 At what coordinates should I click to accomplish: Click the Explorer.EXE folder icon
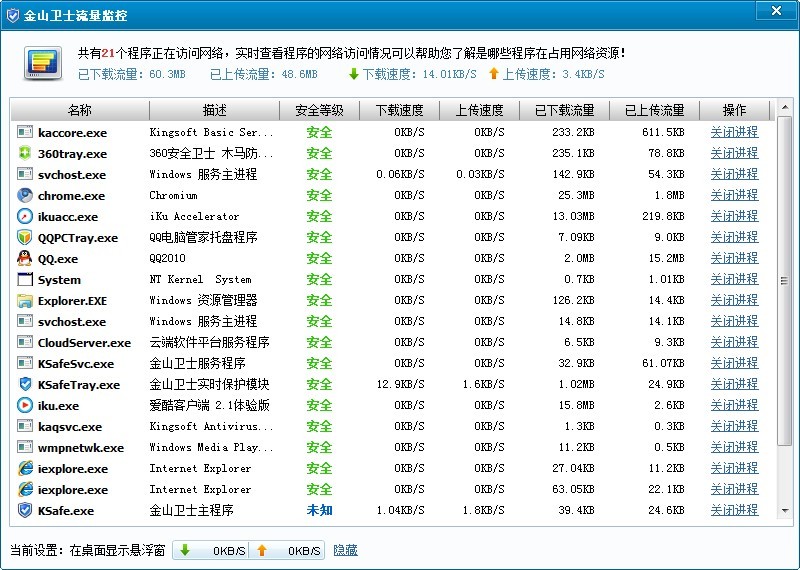pyautogui.click(x=24, y=301)
